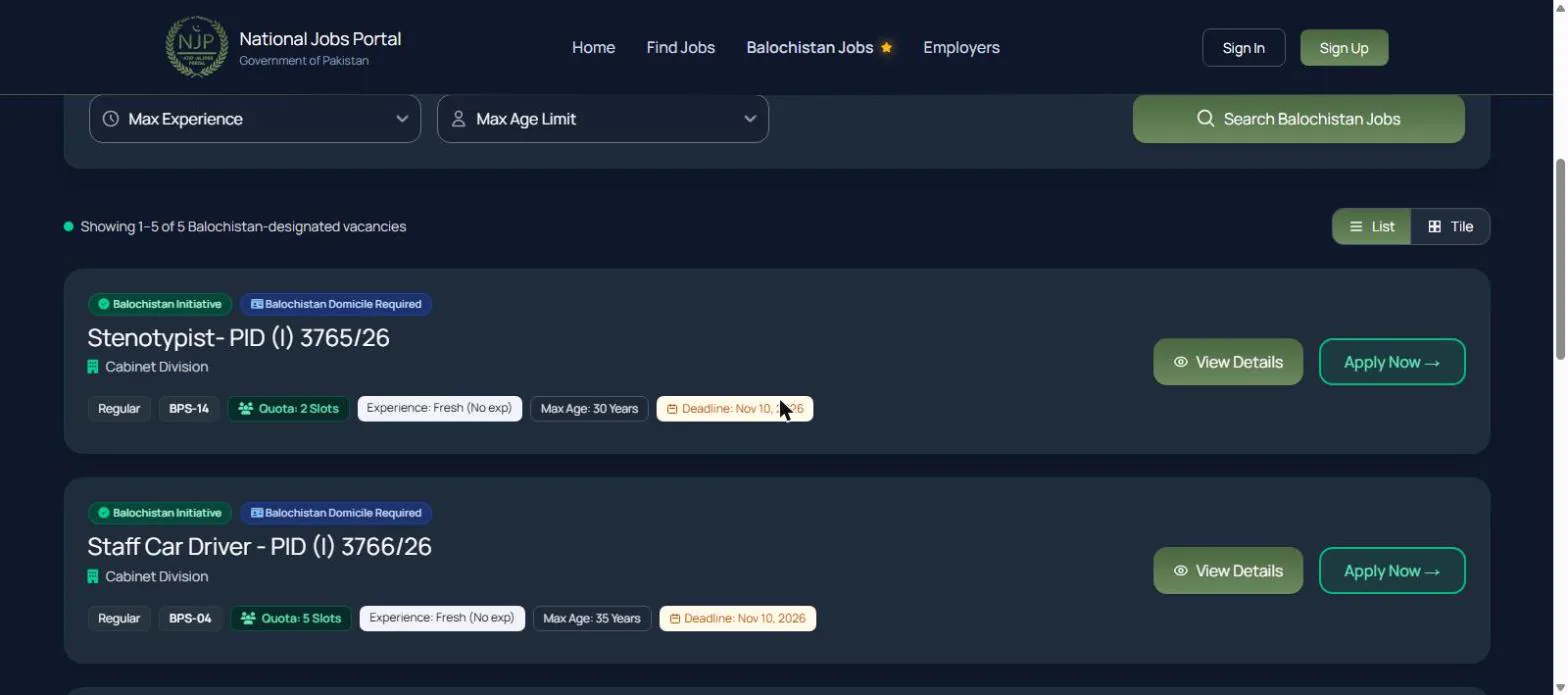Viewport: 1568px width, 695px height.
Task: Switch to Tile view
Action: 1450,227
